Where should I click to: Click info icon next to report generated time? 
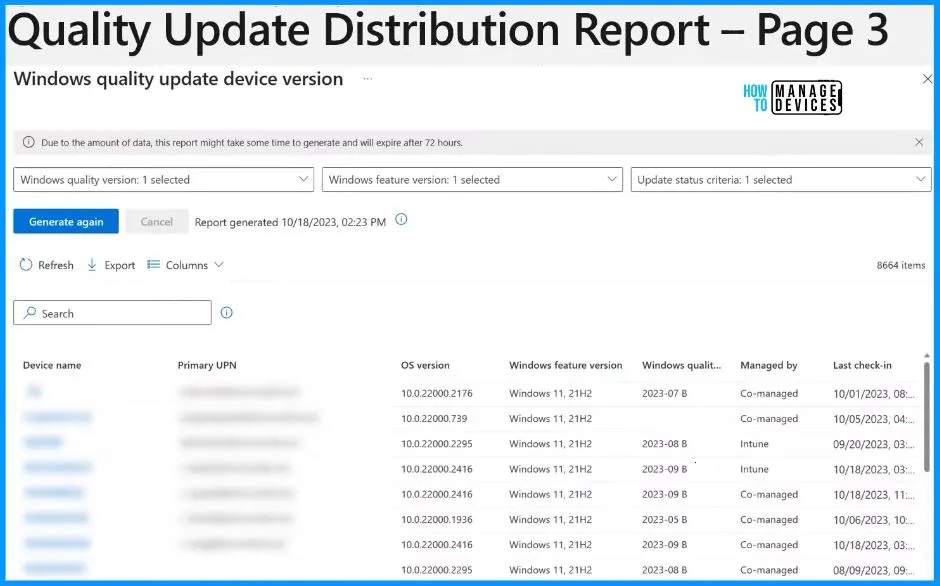pos(401,220)
